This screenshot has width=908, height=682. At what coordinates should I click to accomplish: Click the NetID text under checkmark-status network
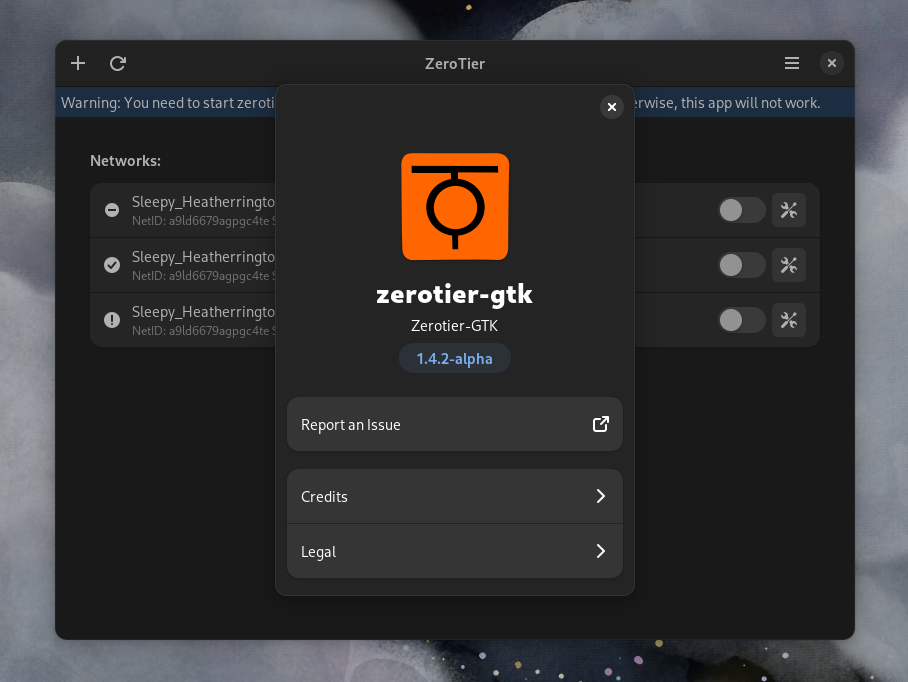point(204,276)
